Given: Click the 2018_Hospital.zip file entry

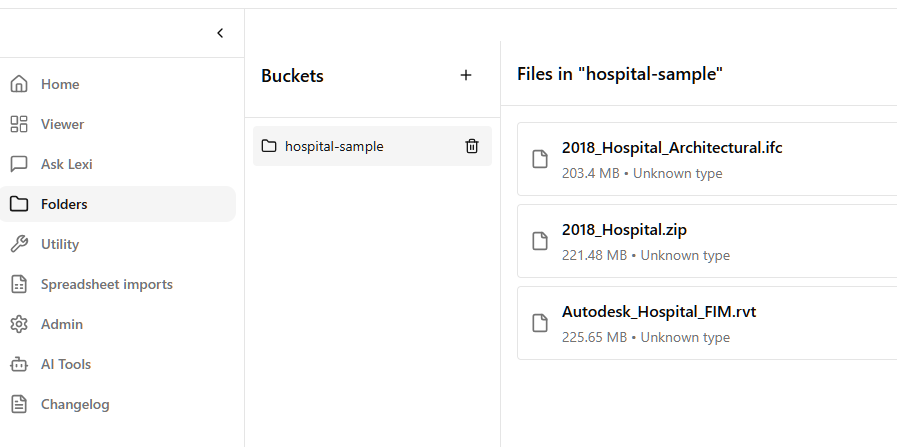Looking at the screenshot, I should 624,230.
